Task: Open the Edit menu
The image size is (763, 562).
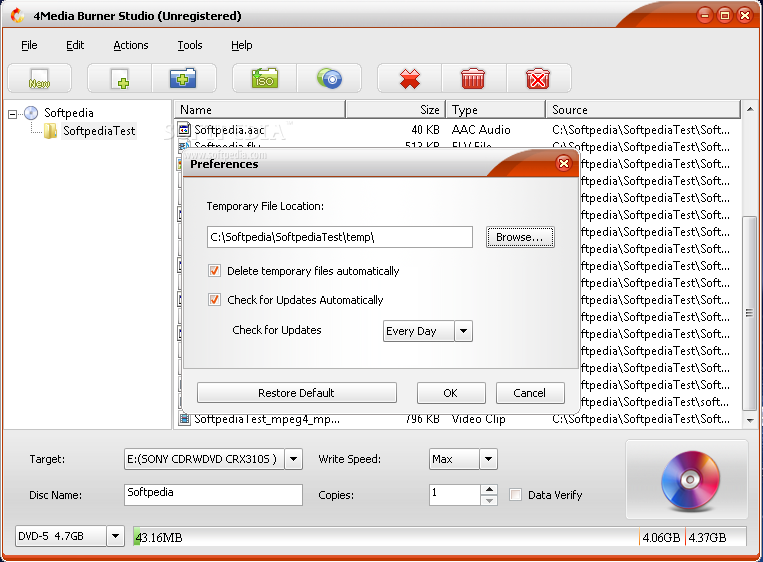Action: [x=75, y=45]
